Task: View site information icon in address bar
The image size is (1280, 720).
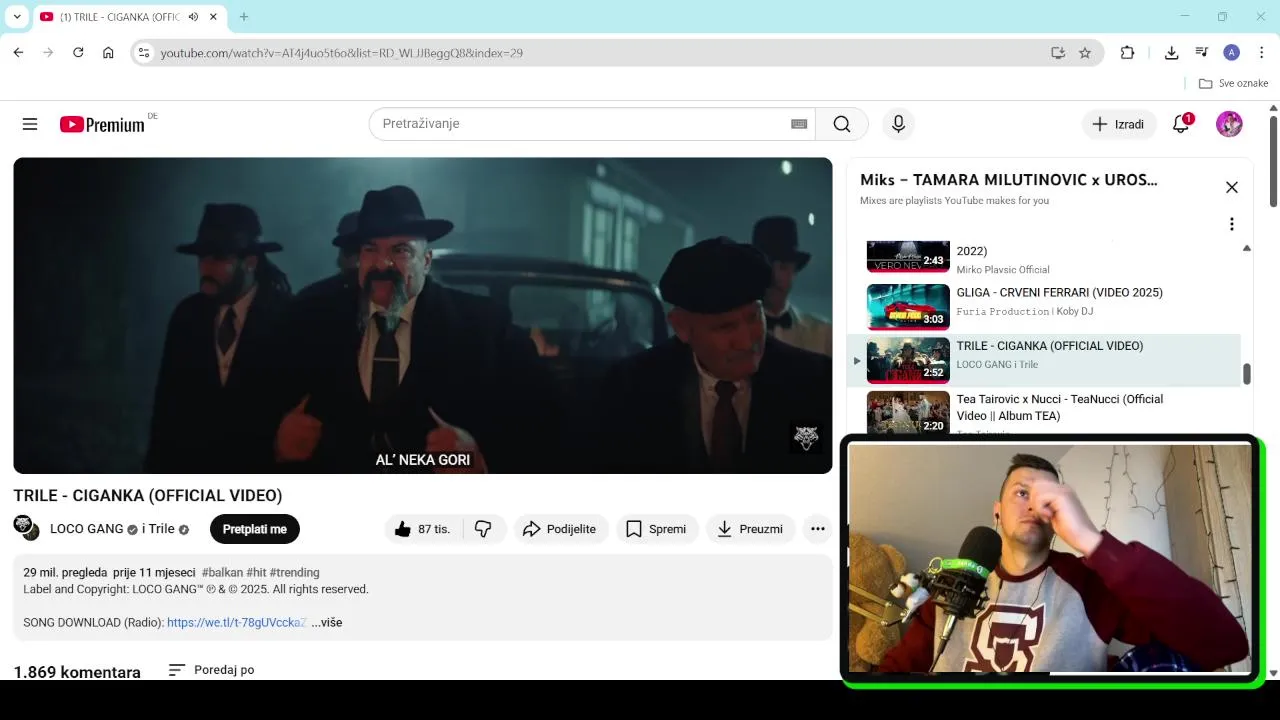Action: pos(144,53)
